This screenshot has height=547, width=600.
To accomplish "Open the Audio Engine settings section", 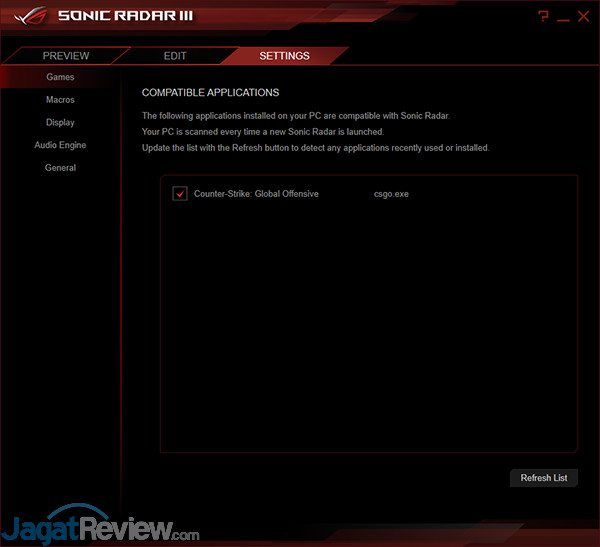I will coord(60,145).
